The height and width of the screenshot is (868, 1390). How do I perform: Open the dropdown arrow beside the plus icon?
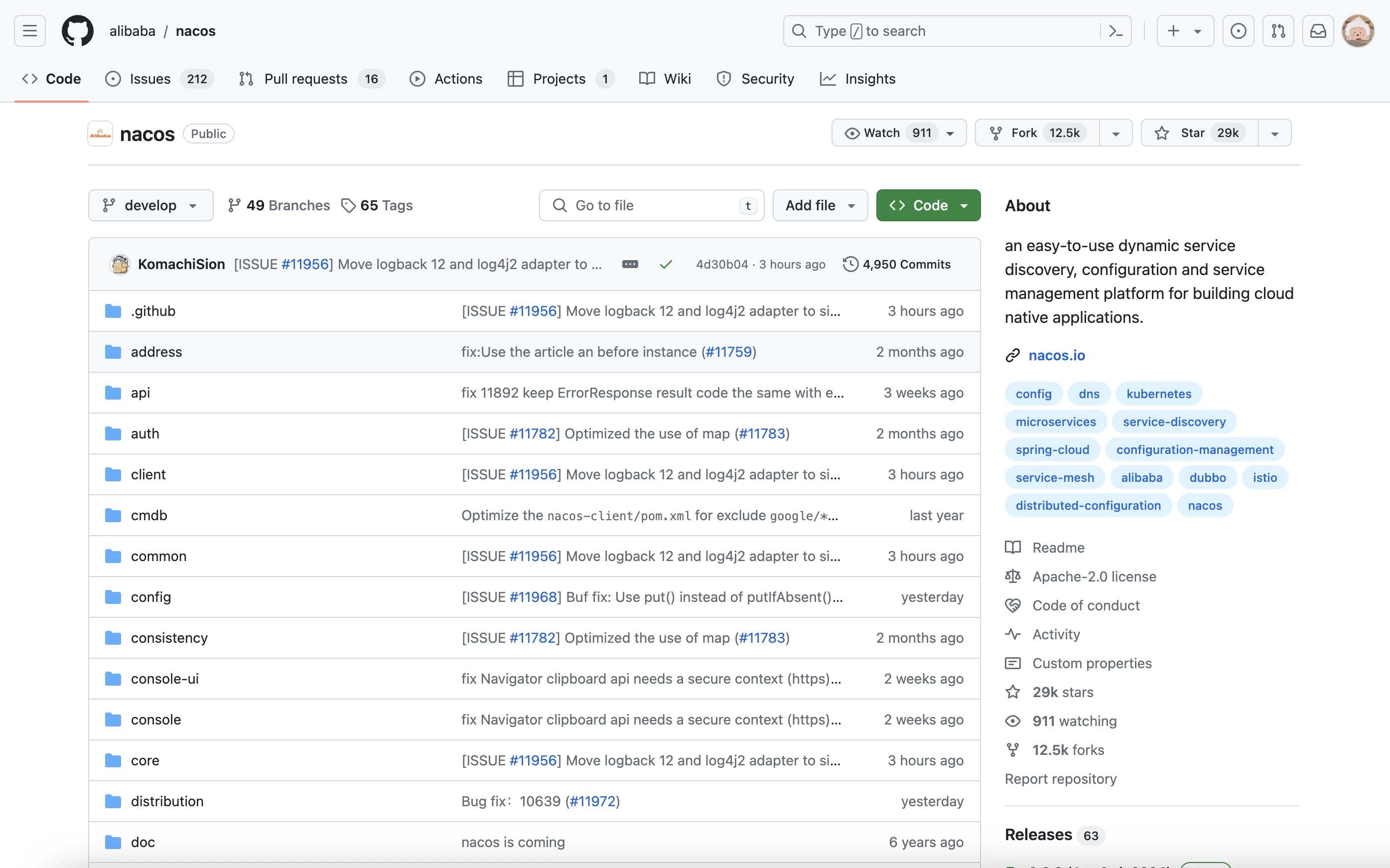pos(1198,31)
